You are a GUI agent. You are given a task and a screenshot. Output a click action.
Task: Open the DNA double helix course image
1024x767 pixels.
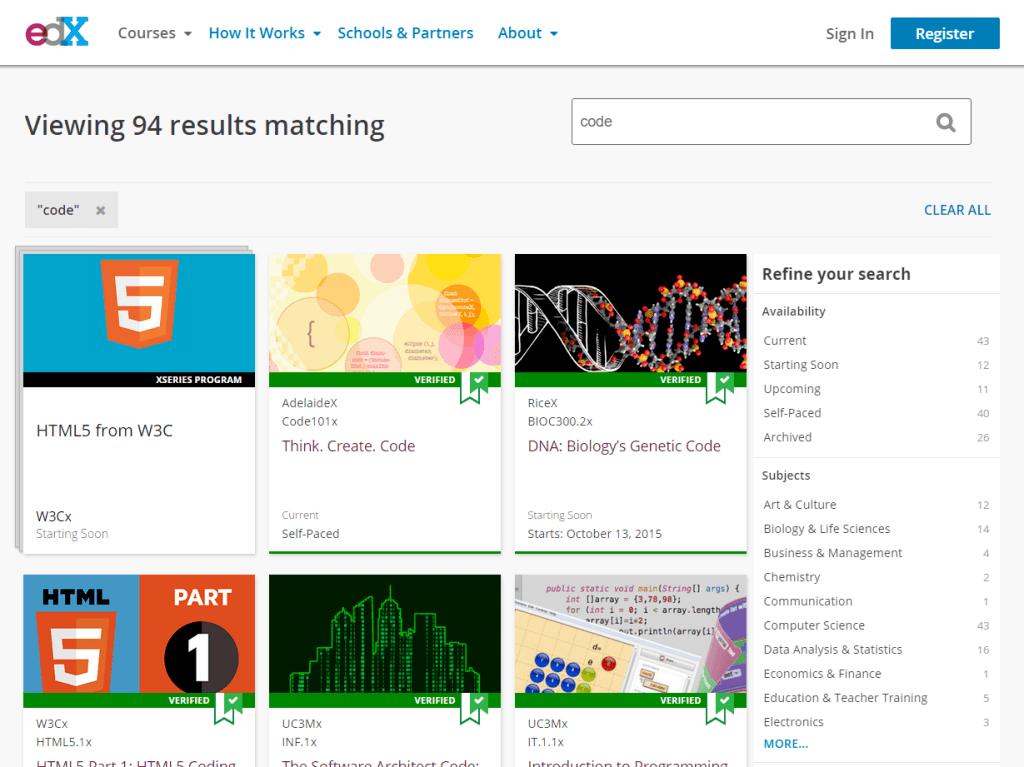[x=630, y=313]
